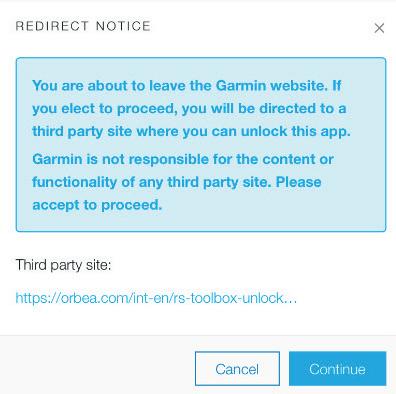The width and height of the screenshot is (396, 394).
Task: Click white space below the third-party link
Action: click(x=198, y=321)
